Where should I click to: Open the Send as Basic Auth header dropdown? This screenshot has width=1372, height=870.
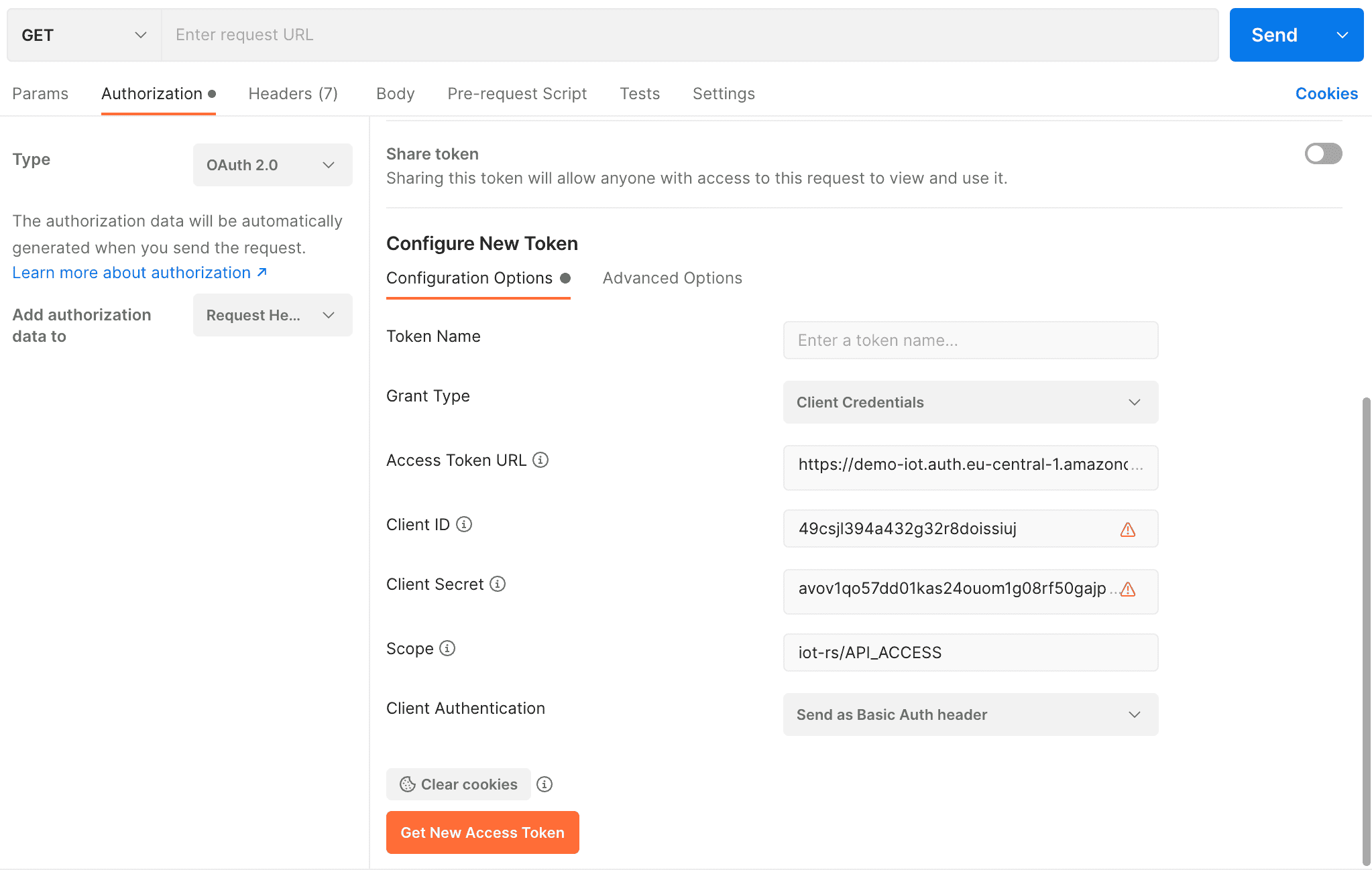(x=970, y=714)
